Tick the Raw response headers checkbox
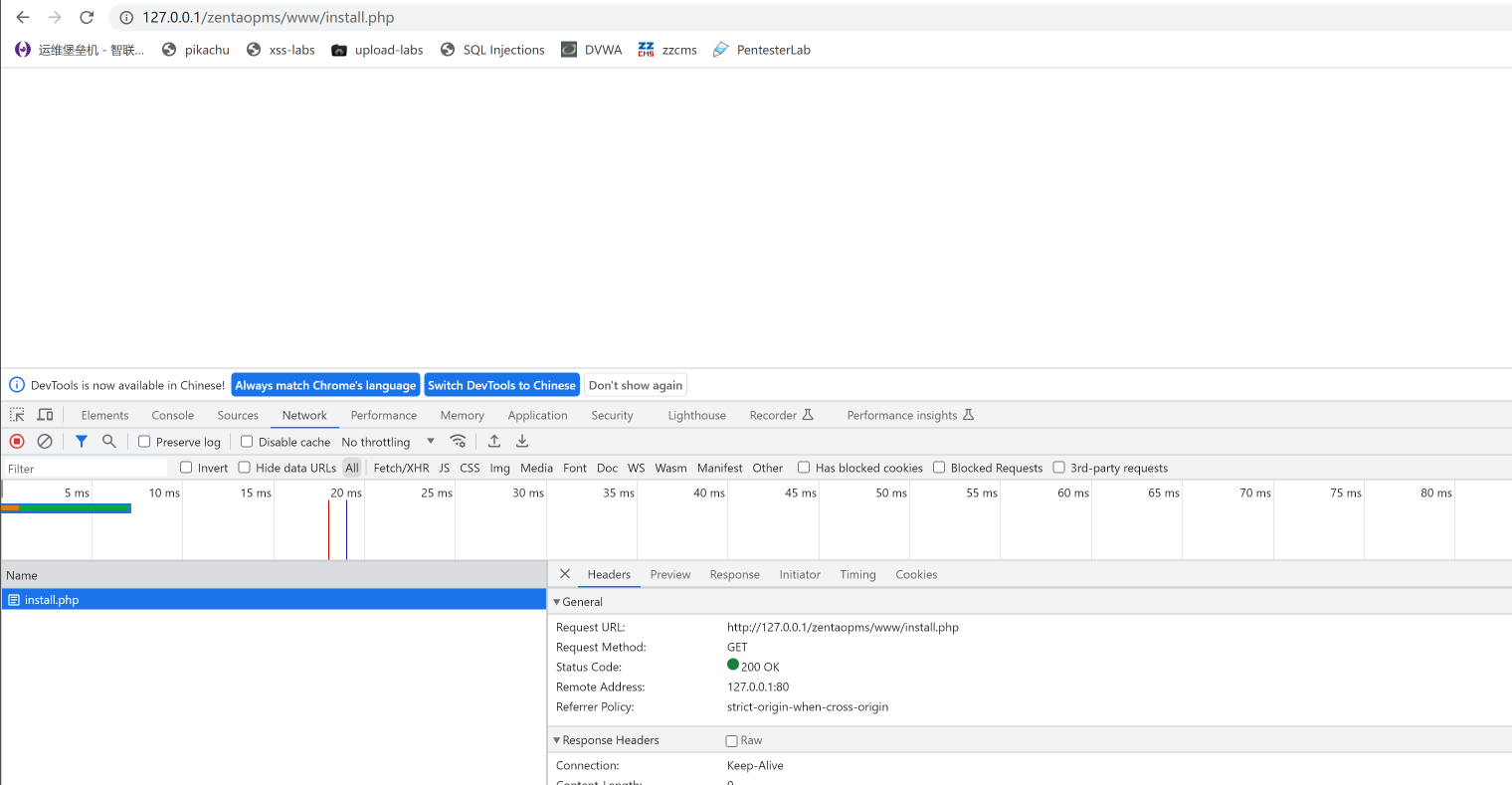The height and width of the screenshot is (785, 1512). coord(732,741)
